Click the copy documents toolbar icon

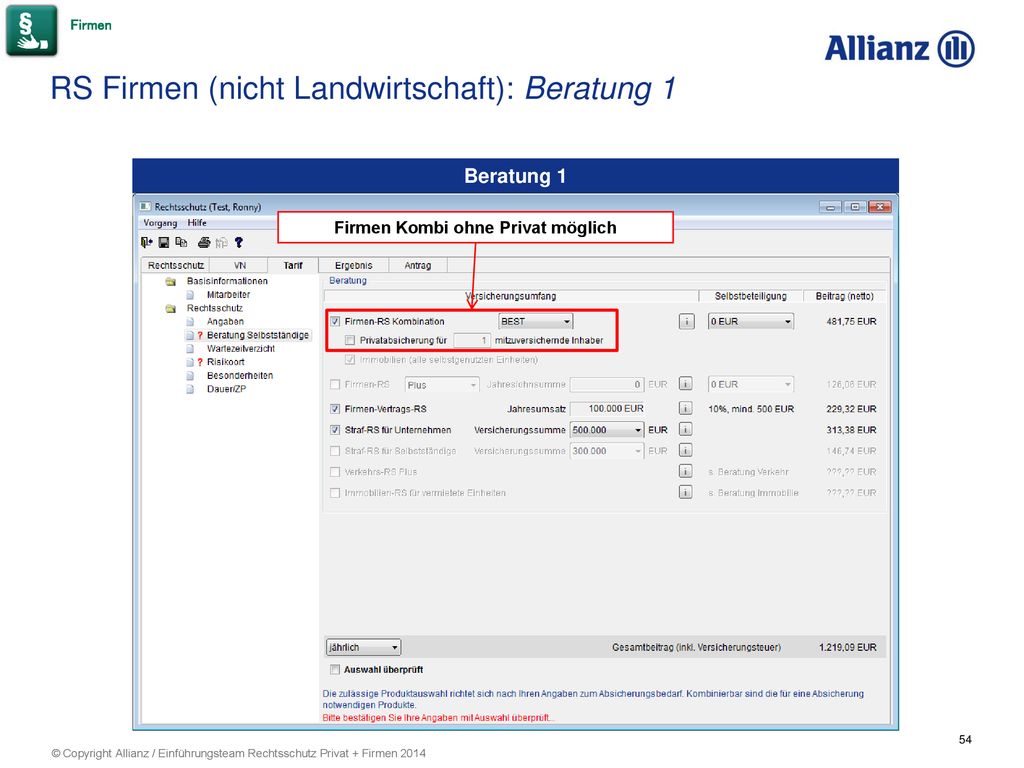(x=182, y=242)
